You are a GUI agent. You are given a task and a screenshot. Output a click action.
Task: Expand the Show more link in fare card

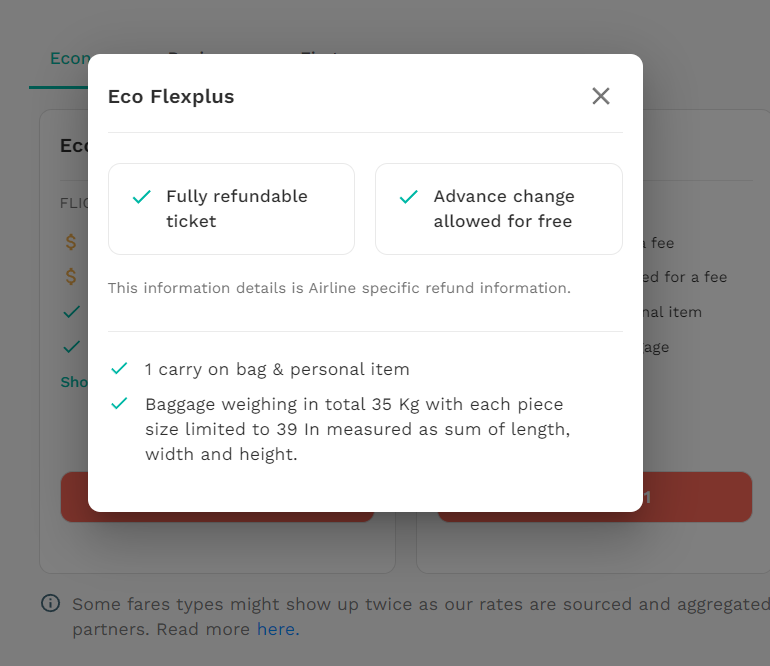74,382
